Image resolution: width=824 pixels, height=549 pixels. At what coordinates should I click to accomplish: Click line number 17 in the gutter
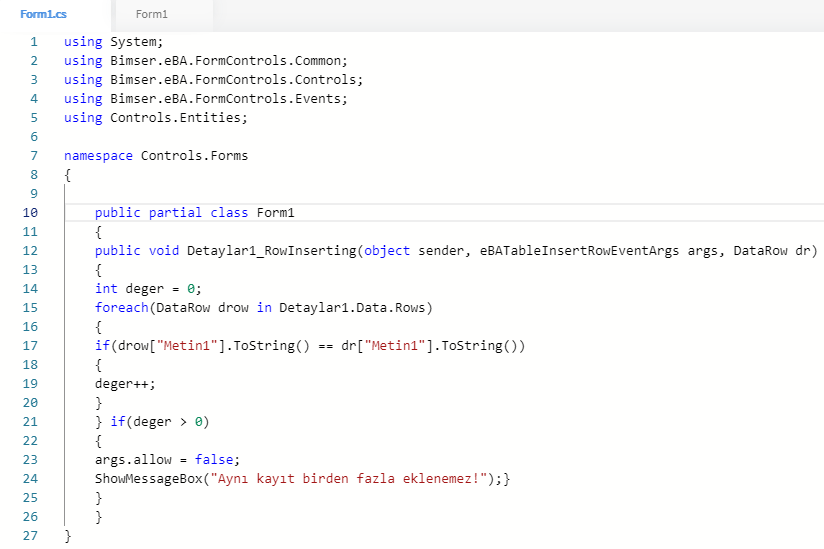[30, 346]
